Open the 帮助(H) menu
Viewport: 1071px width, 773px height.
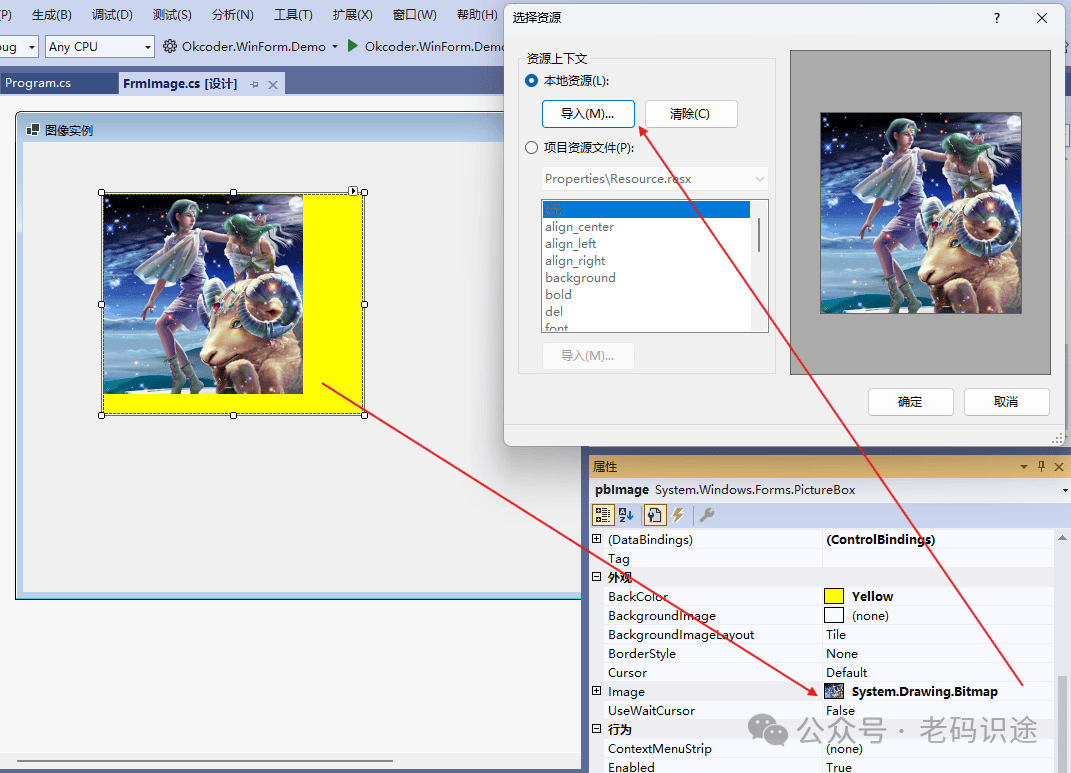[477, 14]
